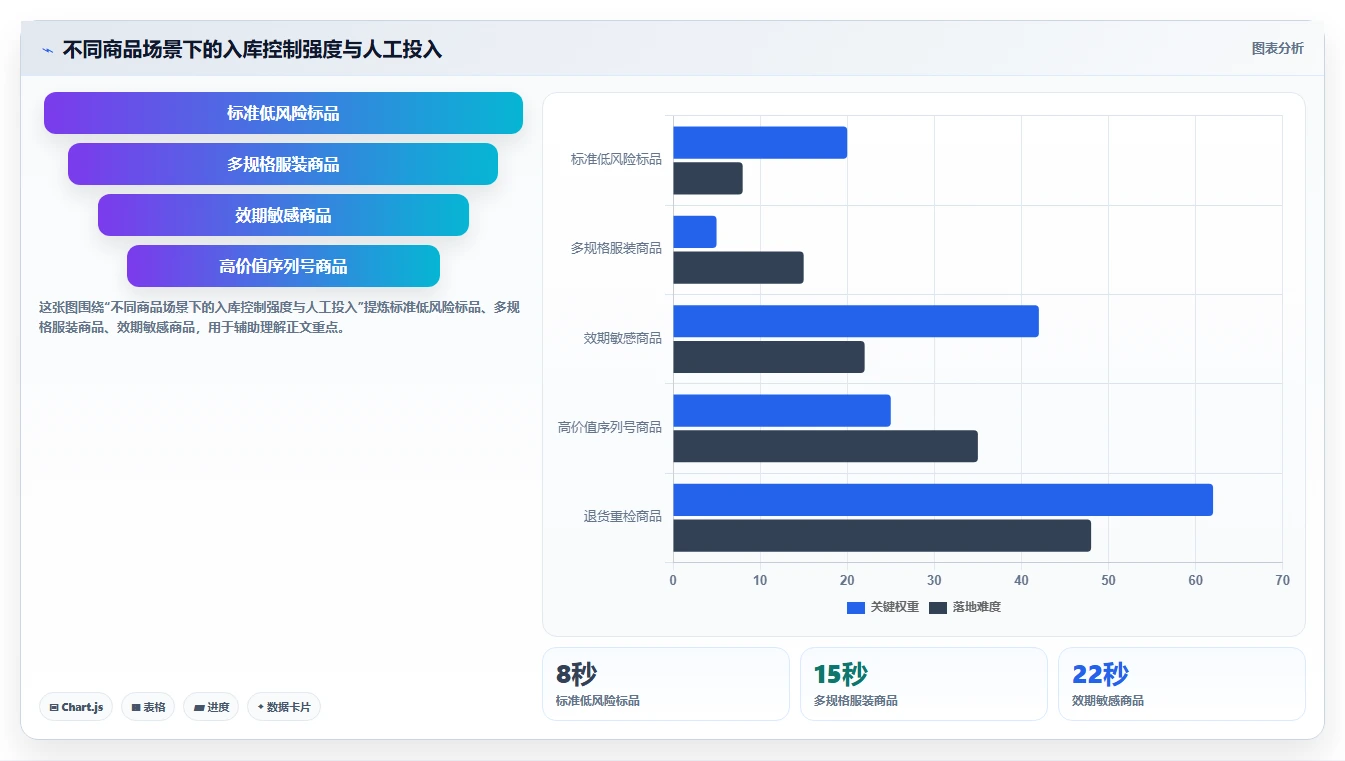Image resolution: width=1345 pixels, height=761 pixels.
Task: Click the 退货重检商品 y-axis label
Action: click(x=623, y=516)
